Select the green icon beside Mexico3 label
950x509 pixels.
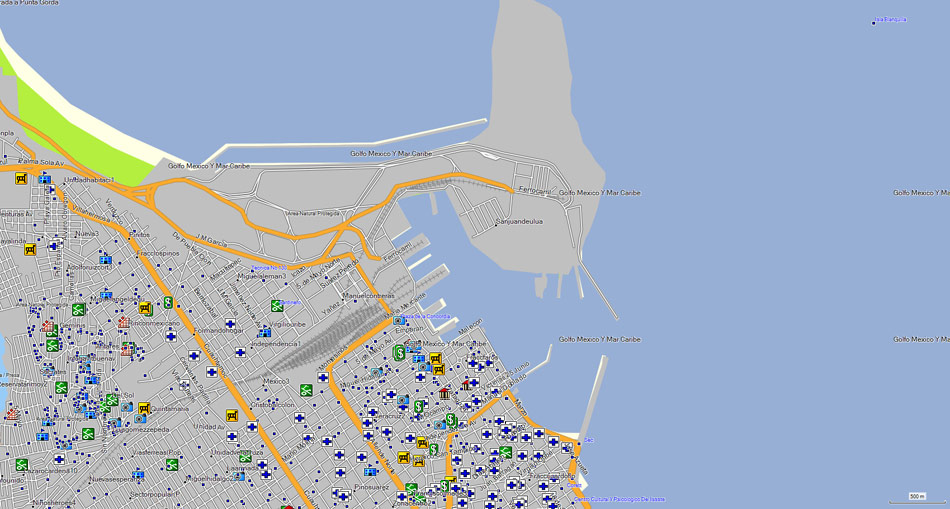click(x=306, y=390)
